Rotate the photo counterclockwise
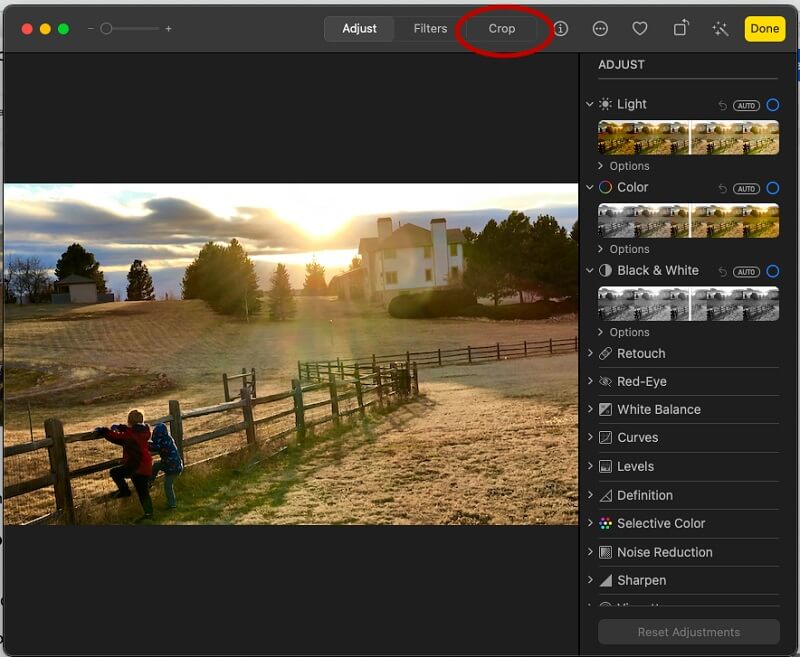 click(x=681, y=28)
